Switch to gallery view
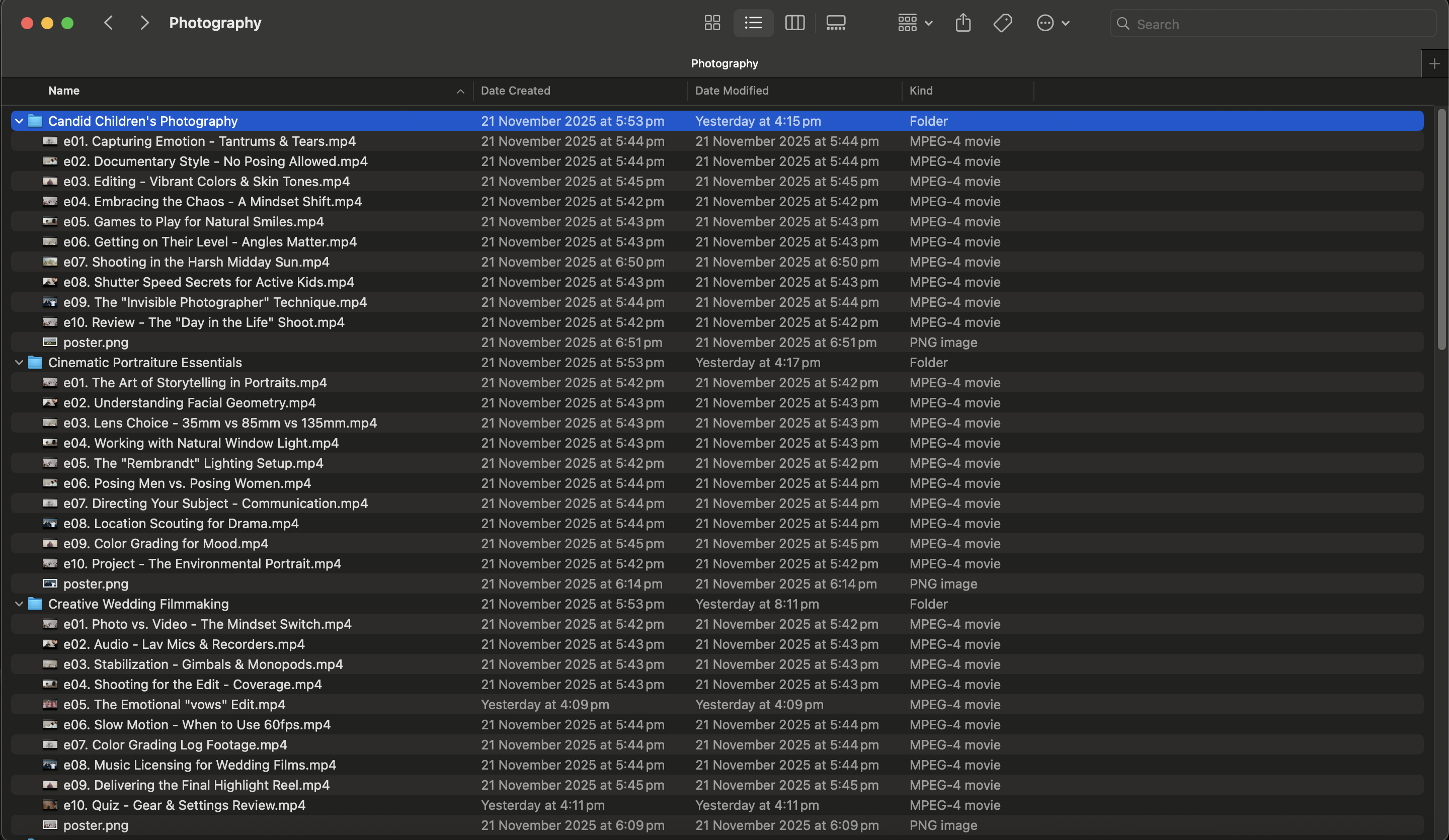The height and width of the screenshot is (840, 1449). tap(836, 23)
